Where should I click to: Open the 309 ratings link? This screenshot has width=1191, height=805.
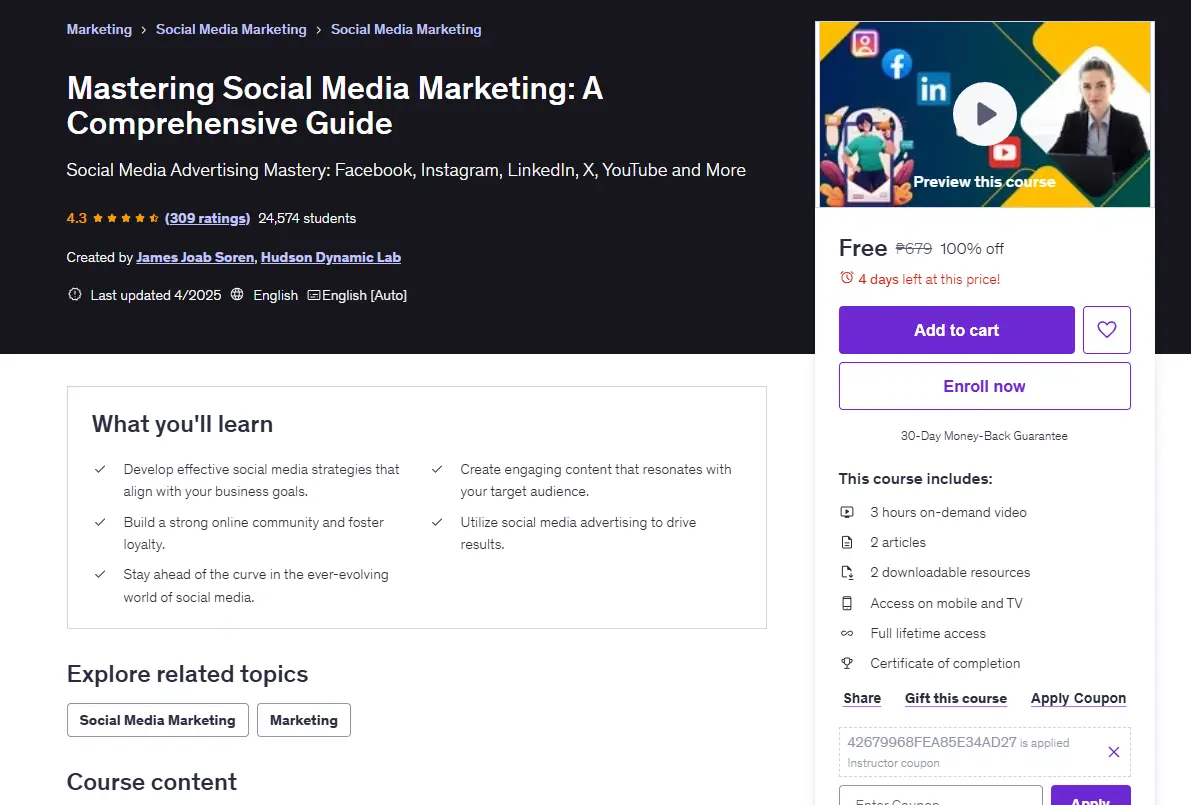207,218
